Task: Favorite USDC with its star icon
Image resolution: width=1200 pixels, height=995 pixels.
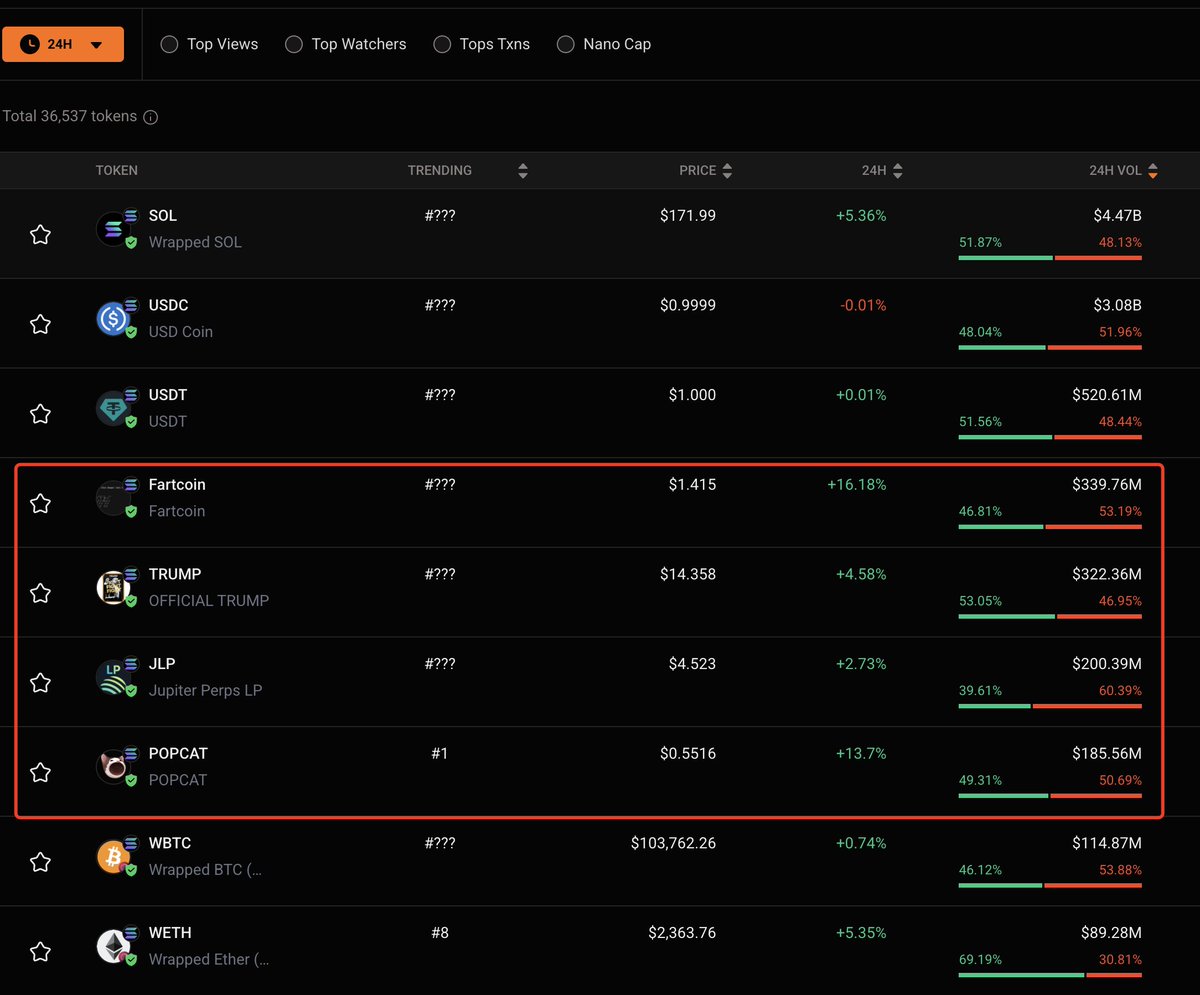Action: click(x=40, y=324)
